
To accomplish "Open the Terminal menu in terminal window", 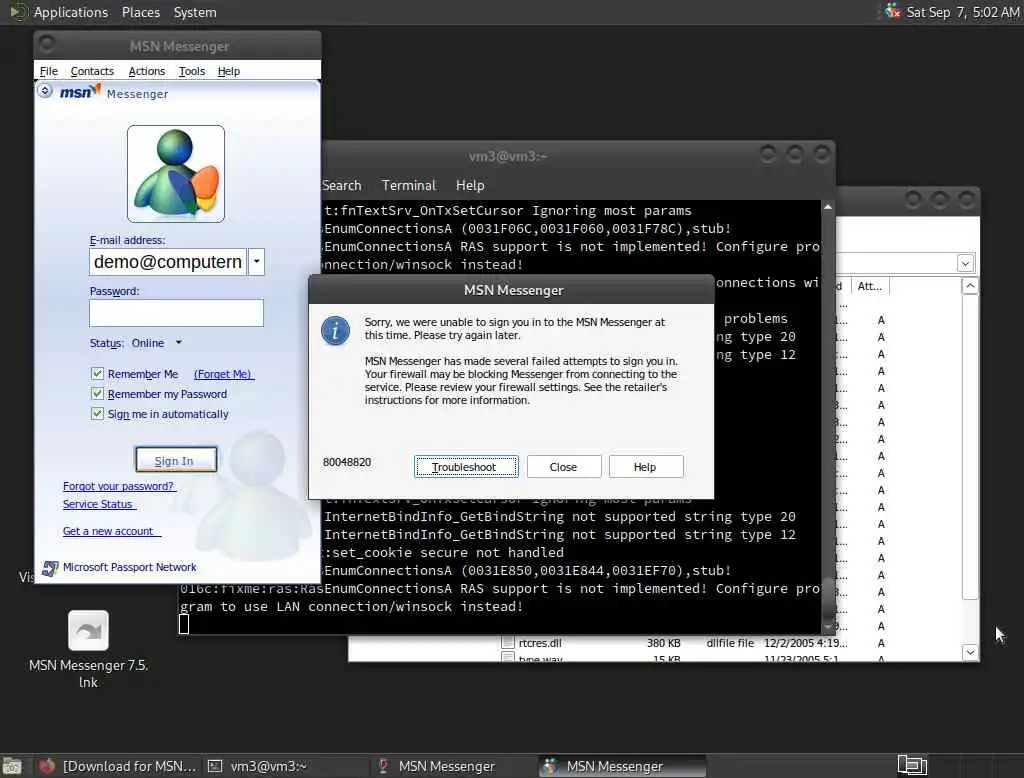I will click(x=408, y=186).
